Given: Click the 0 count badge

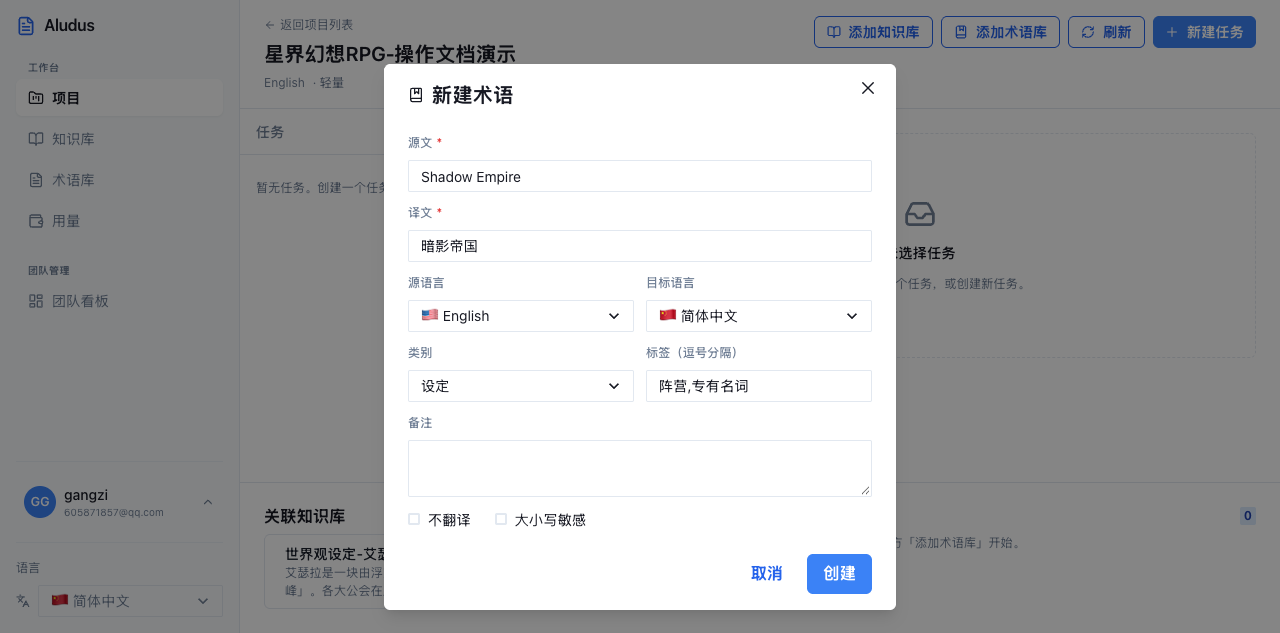Looking at the screenshot, I should click(x=1247, y=516).
